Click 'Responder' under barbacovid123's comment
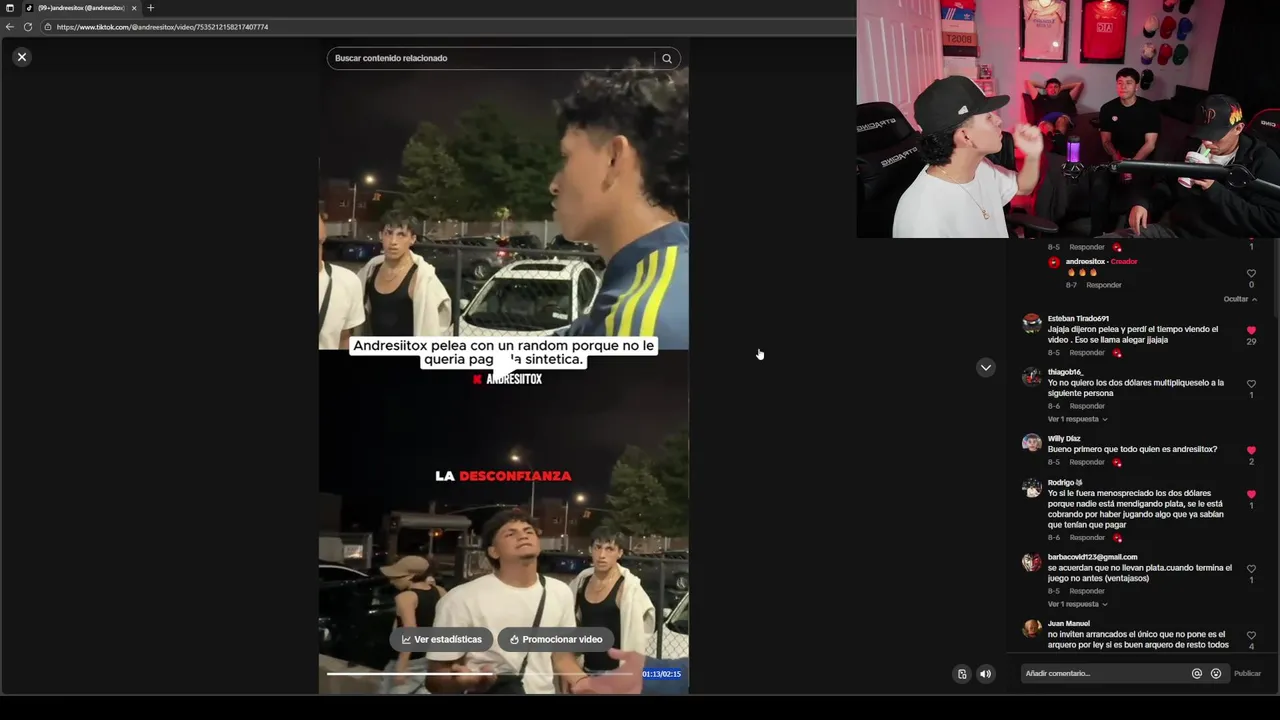The image size is (1280, 720). [x=1087, y=591]
